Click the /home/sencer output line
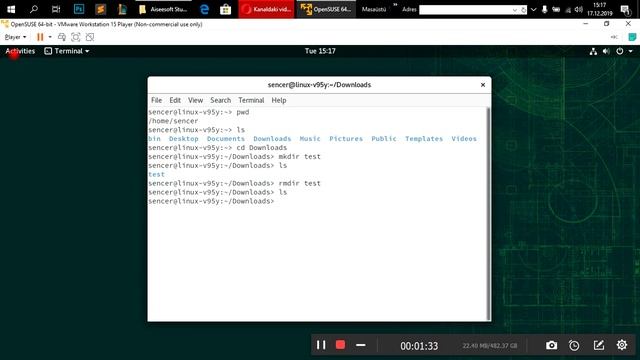This screenshot has height=360, width=640. (x=173, y=121)
